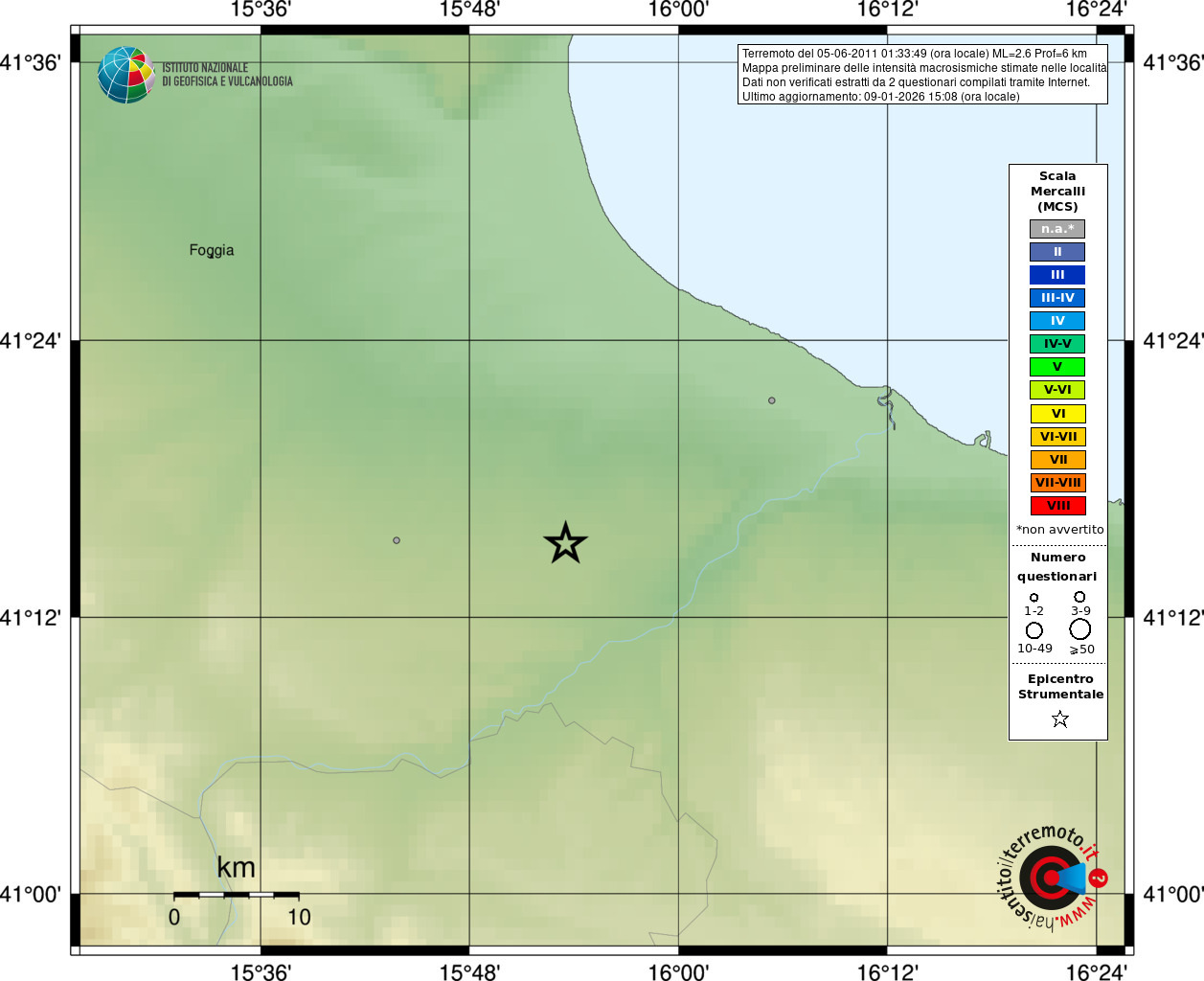Click the 10-49 questionnaires circle symbol
The width and height of the screenshot is (1204, 981).
pos(1034,630)
